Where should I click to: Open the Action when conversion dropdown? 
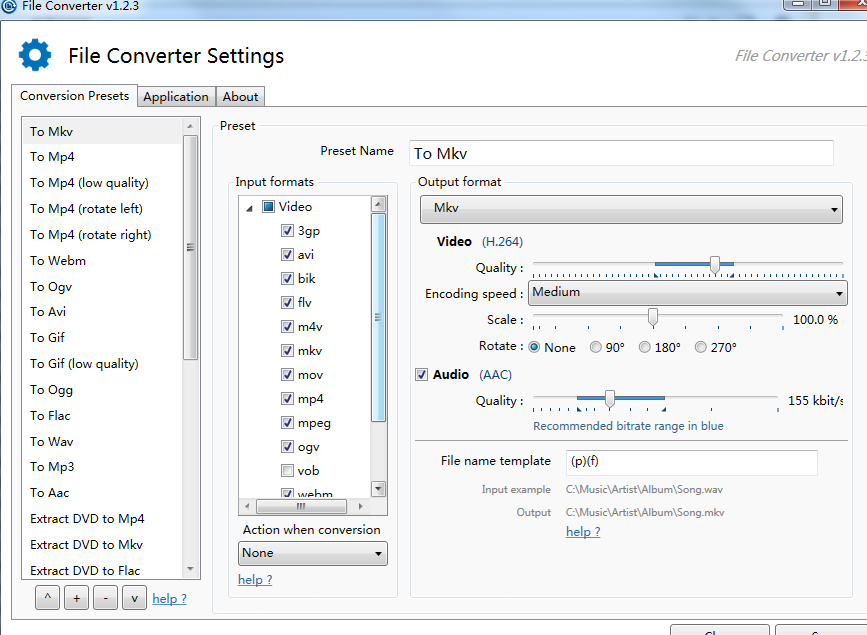click(312, 553)
